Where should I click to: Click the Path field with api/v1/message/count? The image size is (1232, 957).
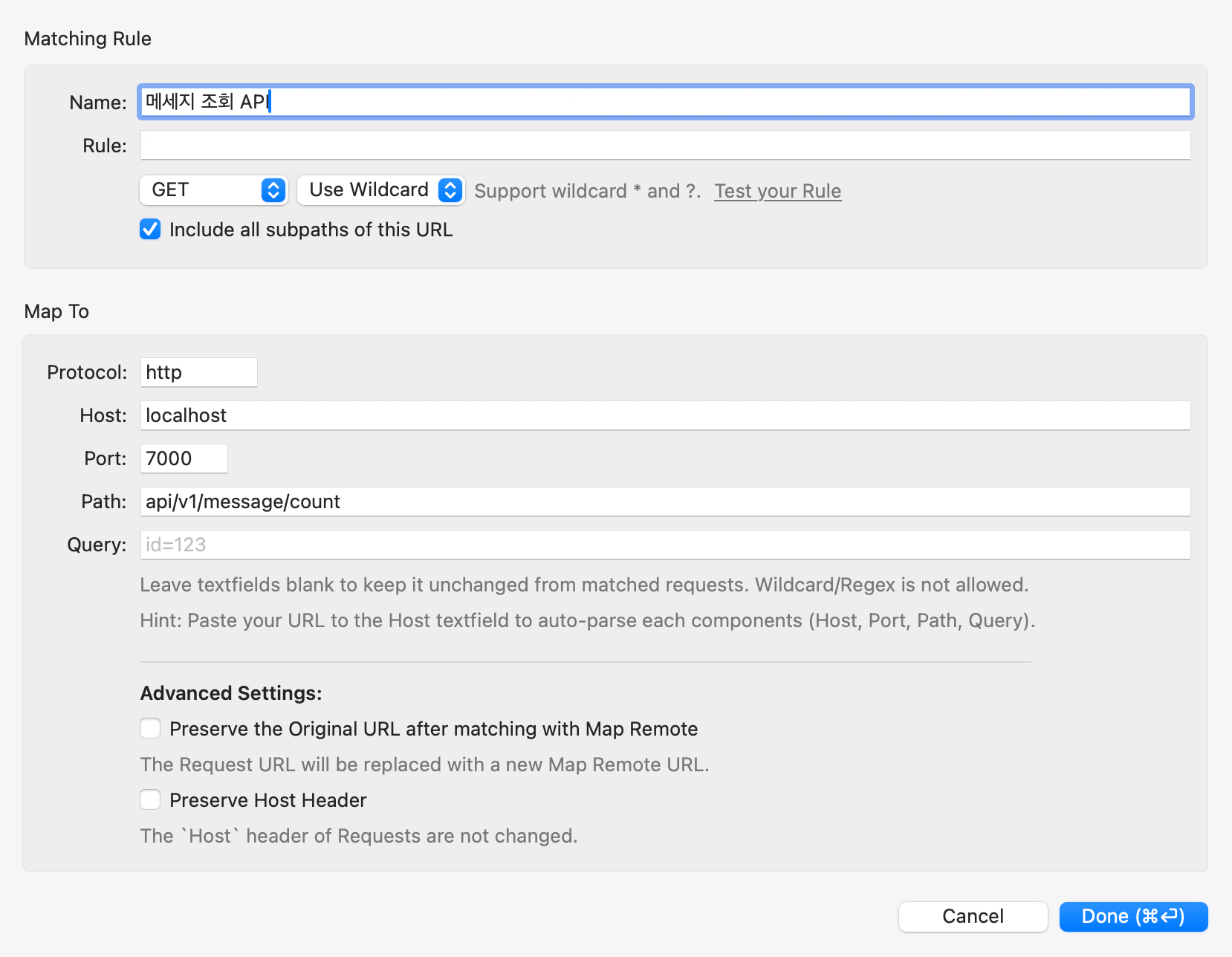tap(665, 502)
